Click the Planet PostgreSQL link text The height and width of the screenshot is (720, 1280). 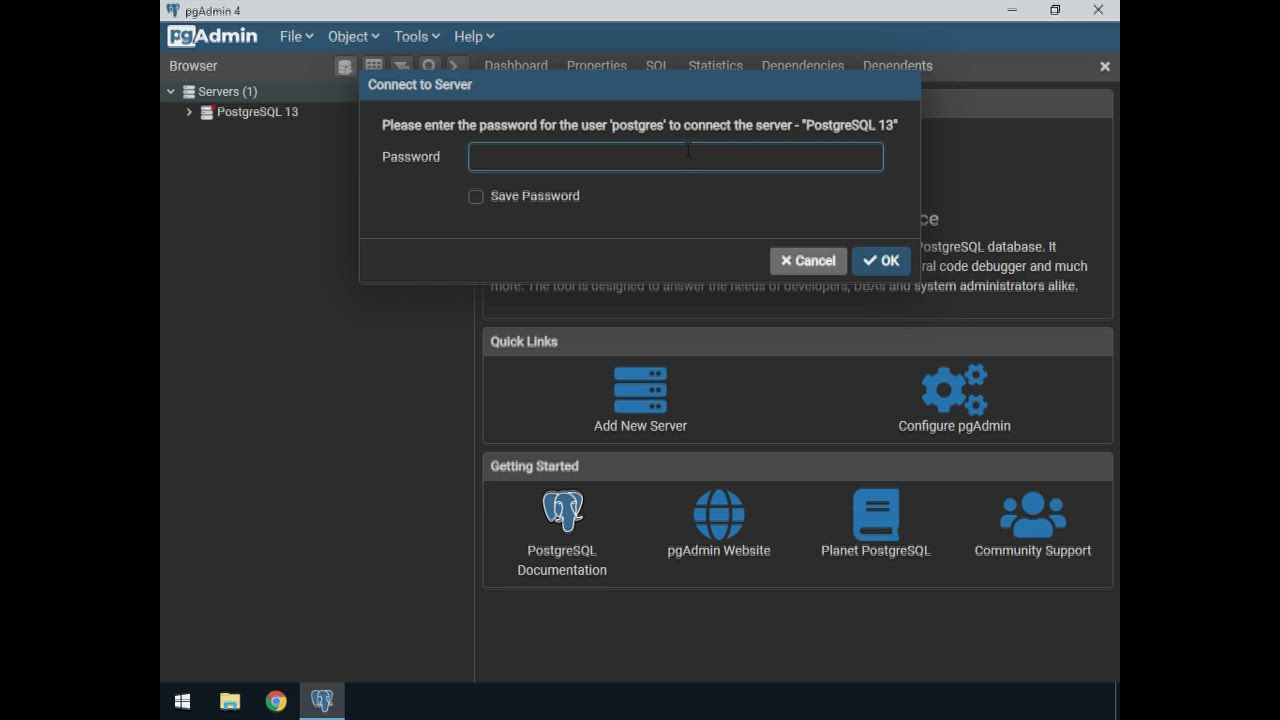[x=876, y=551]
